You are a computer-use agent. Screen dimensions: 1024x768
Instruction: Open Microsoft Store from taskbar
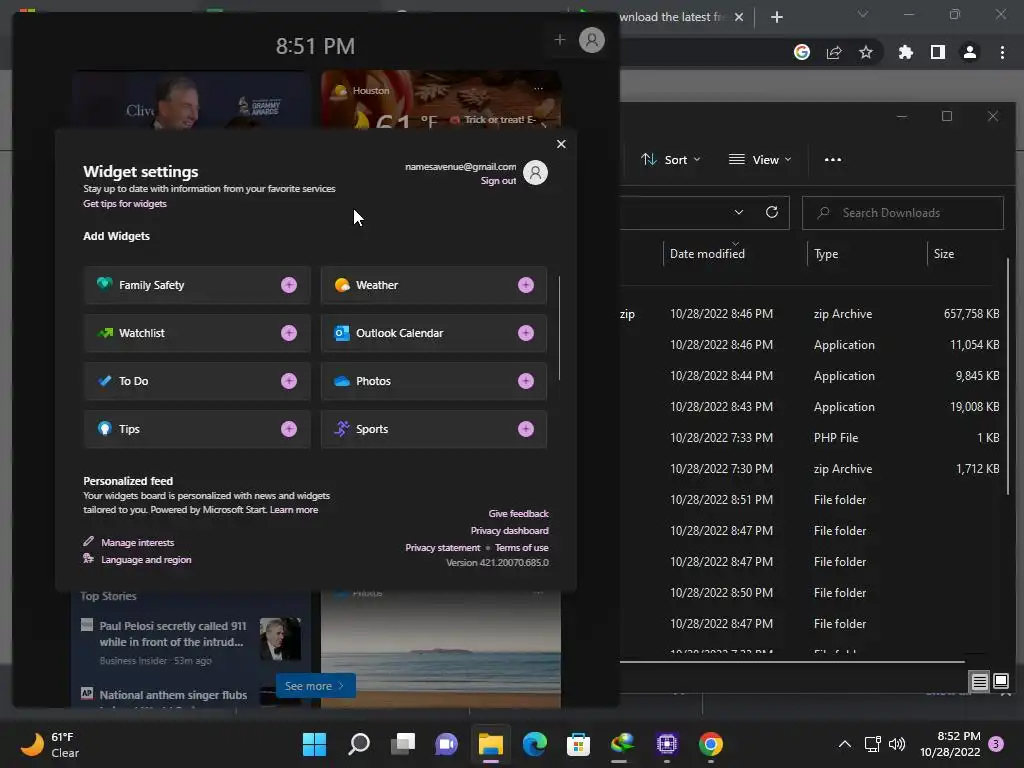579,744
